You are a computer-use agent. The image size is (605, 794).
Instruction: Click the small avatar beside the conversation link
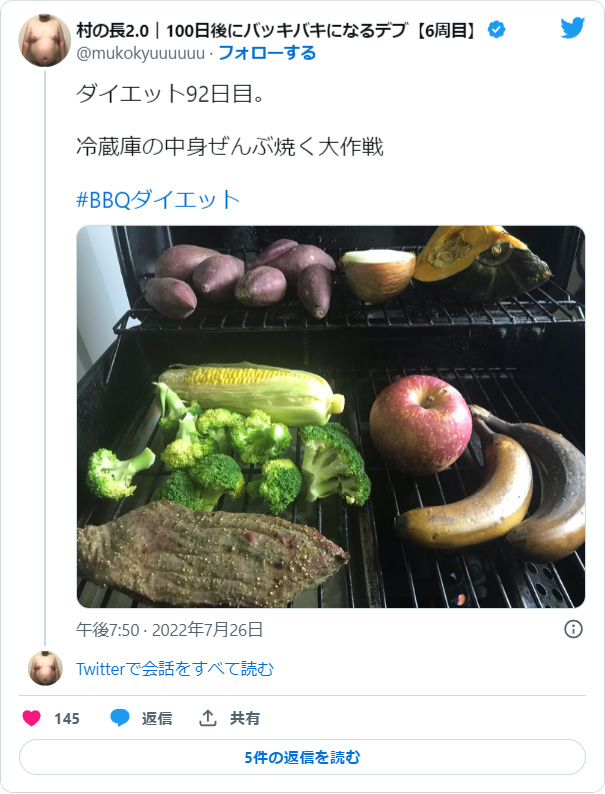pyautogui.click(x=45, y=668)
